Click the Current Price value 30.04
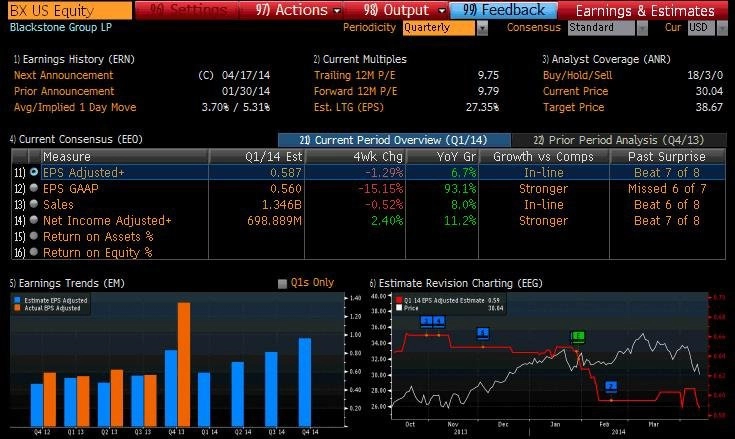This screenshot has height=439, width=735. [x=709, y=91]
